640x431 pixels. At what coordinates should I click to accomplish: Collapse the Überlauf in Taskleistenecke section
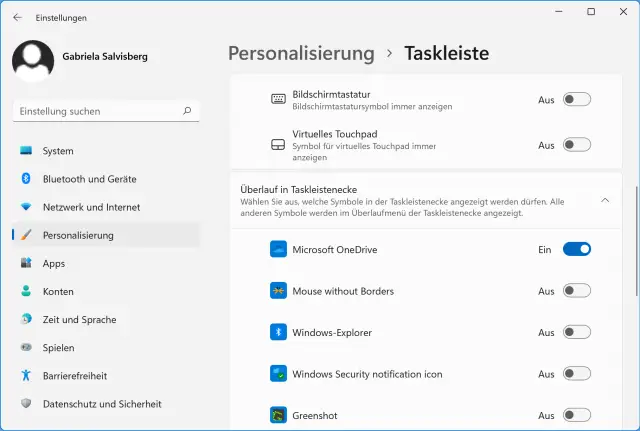tap(605, 200)
